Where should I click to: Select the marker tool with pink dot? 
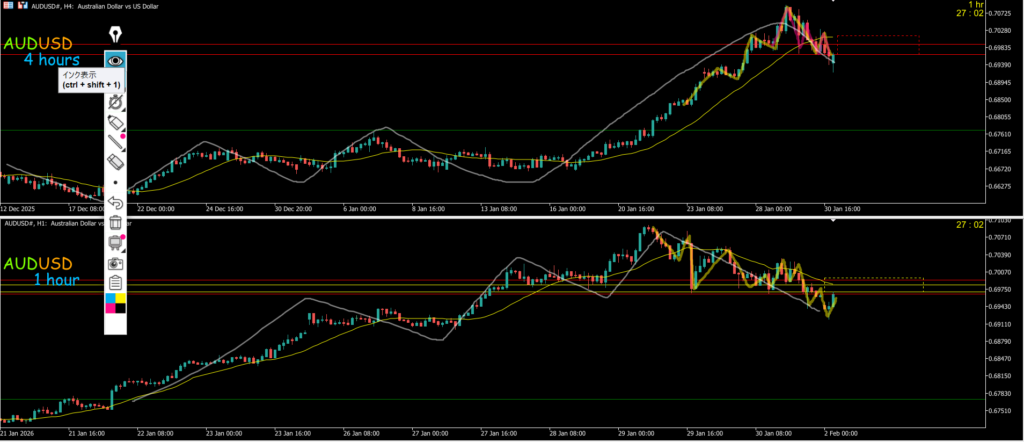pos(115,121)
